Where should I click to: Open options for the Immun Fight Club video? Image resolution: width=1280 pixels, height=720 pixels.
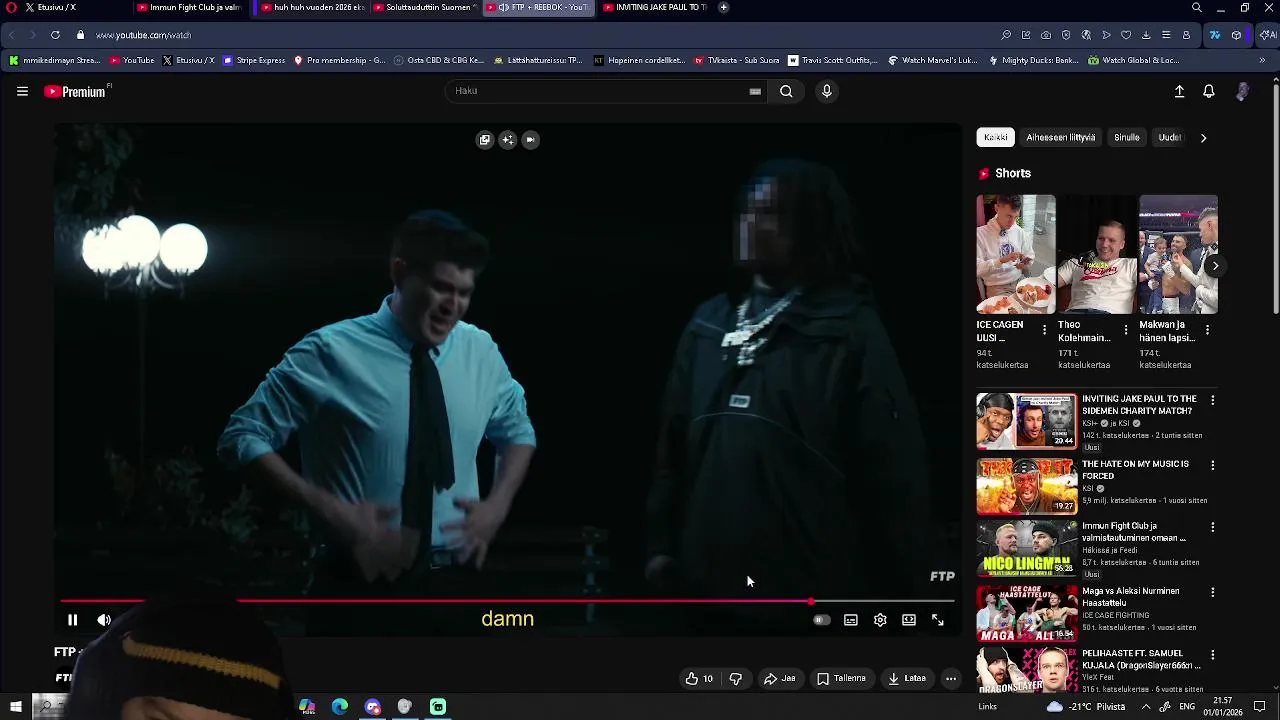pyautogui.click(x=1212, y=527)
